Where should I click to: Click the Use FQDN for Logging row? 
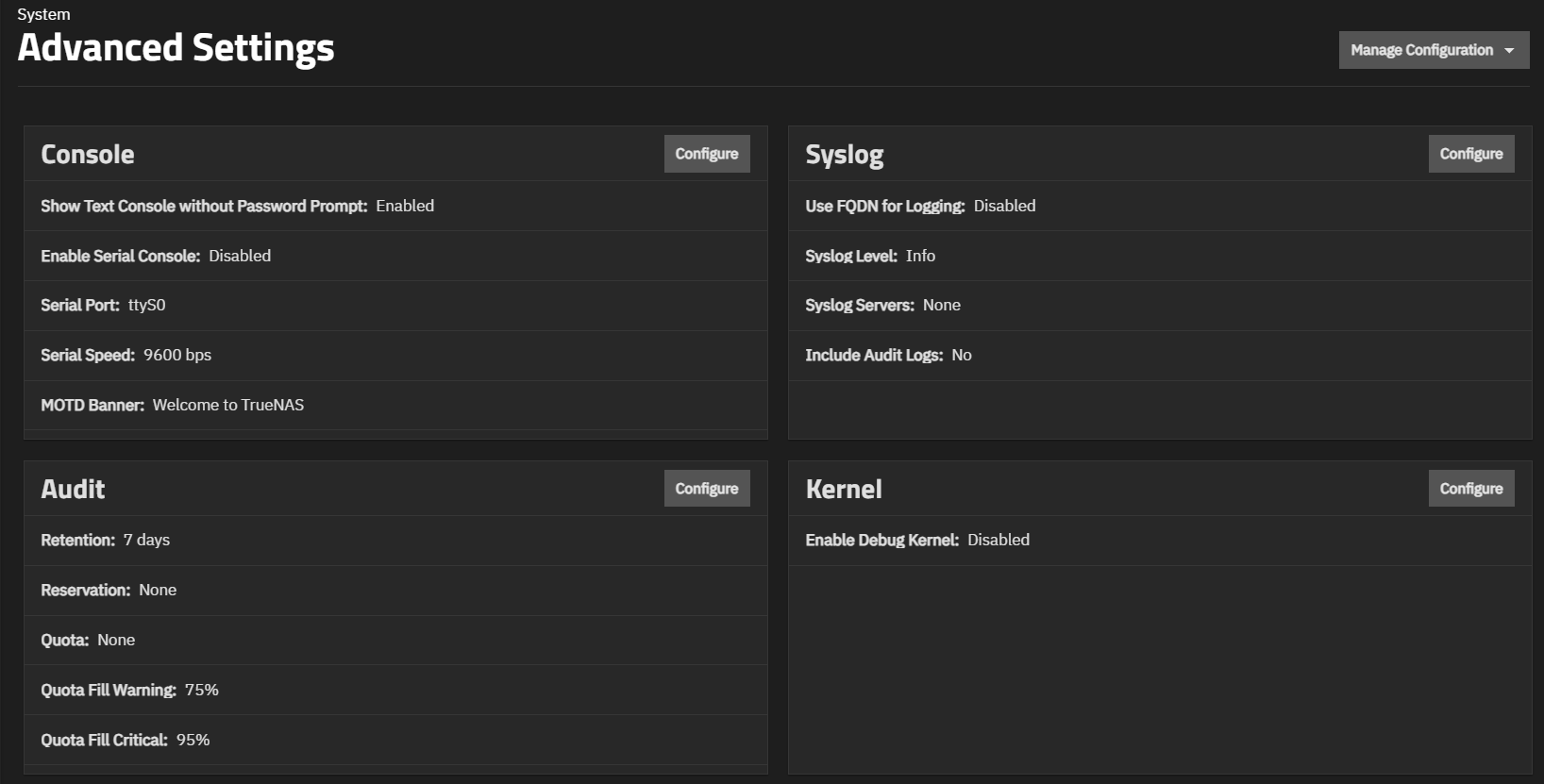919,206
